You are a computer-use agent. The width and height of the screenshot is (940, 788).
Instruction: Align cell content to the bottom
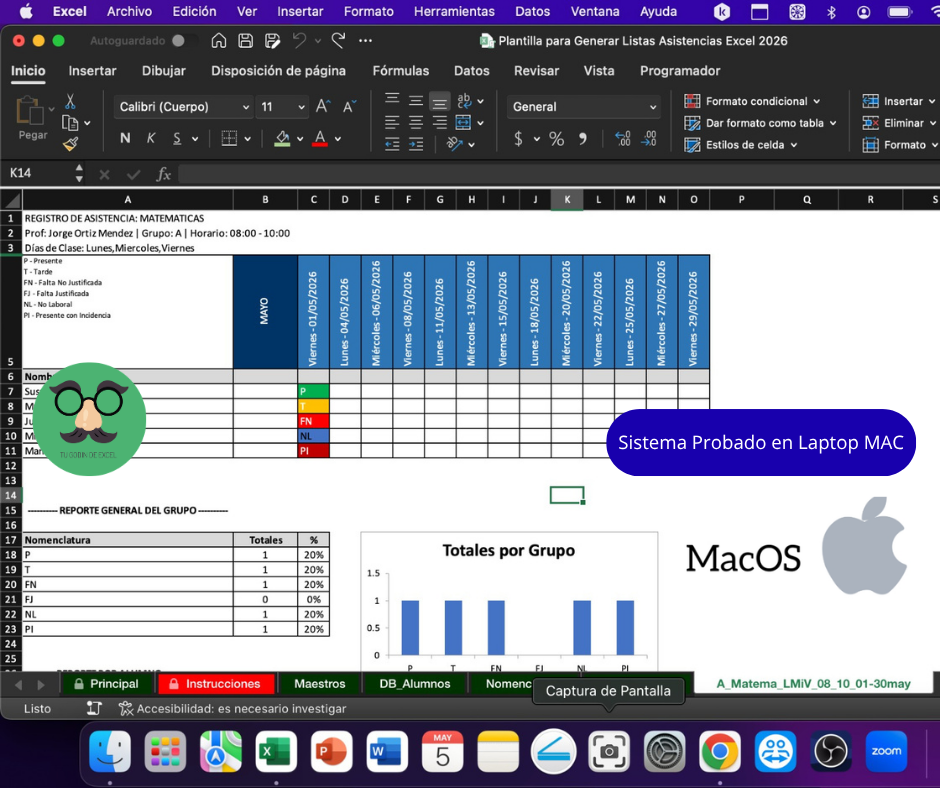point(439,102)
